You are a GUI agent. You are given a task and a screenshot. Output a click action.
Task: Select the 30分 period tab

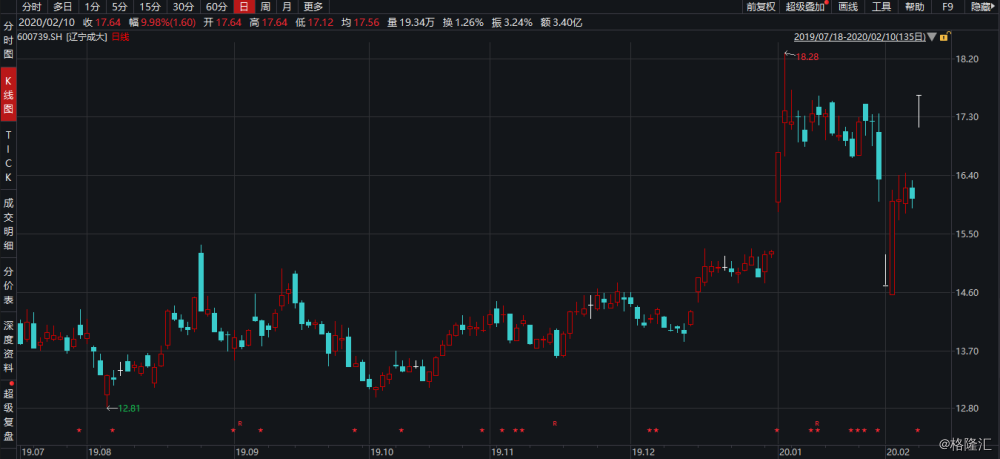[183, 7]
